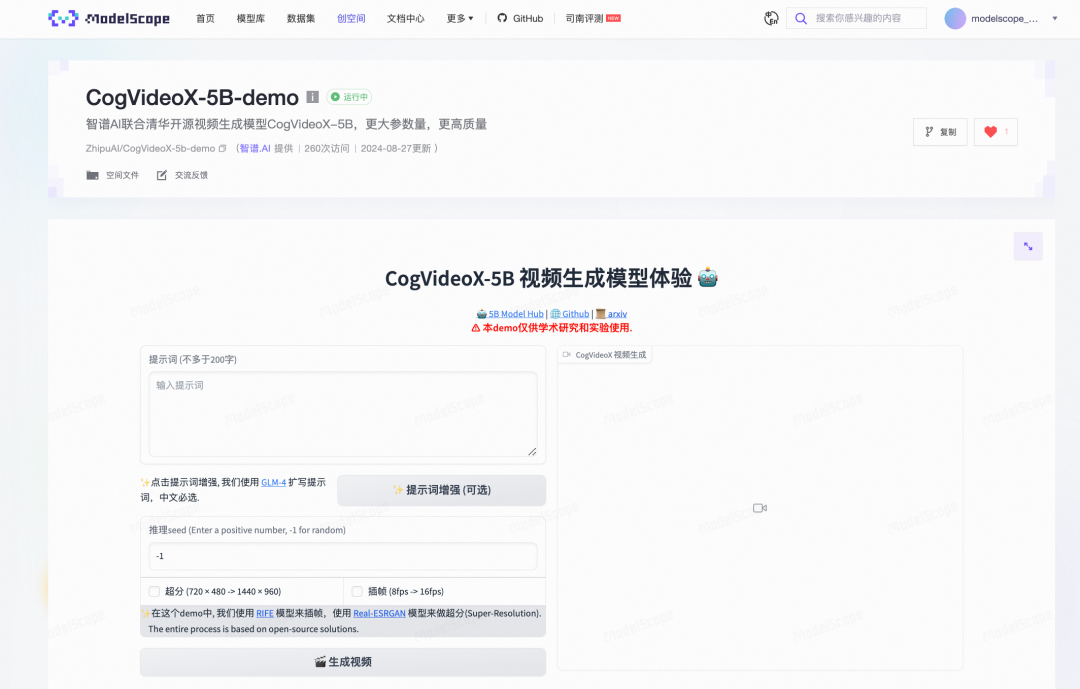The image size is (1080, 689).
Task: Click the info icon beside CogVideoX-5B-demo
Action: coord(313,97)
